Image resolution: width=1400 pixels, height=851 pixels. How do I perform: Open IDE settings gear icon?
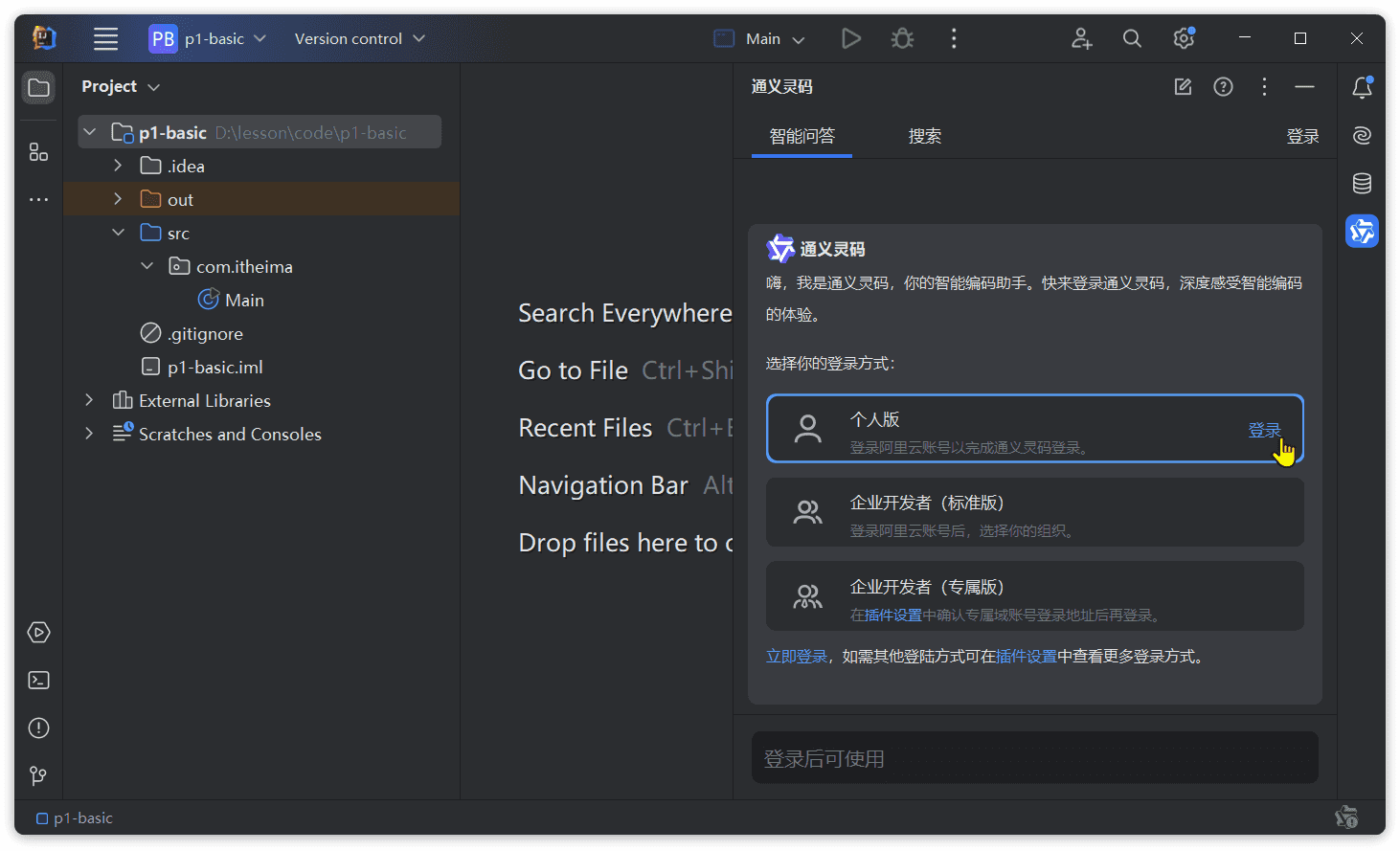click(1184, 38)
